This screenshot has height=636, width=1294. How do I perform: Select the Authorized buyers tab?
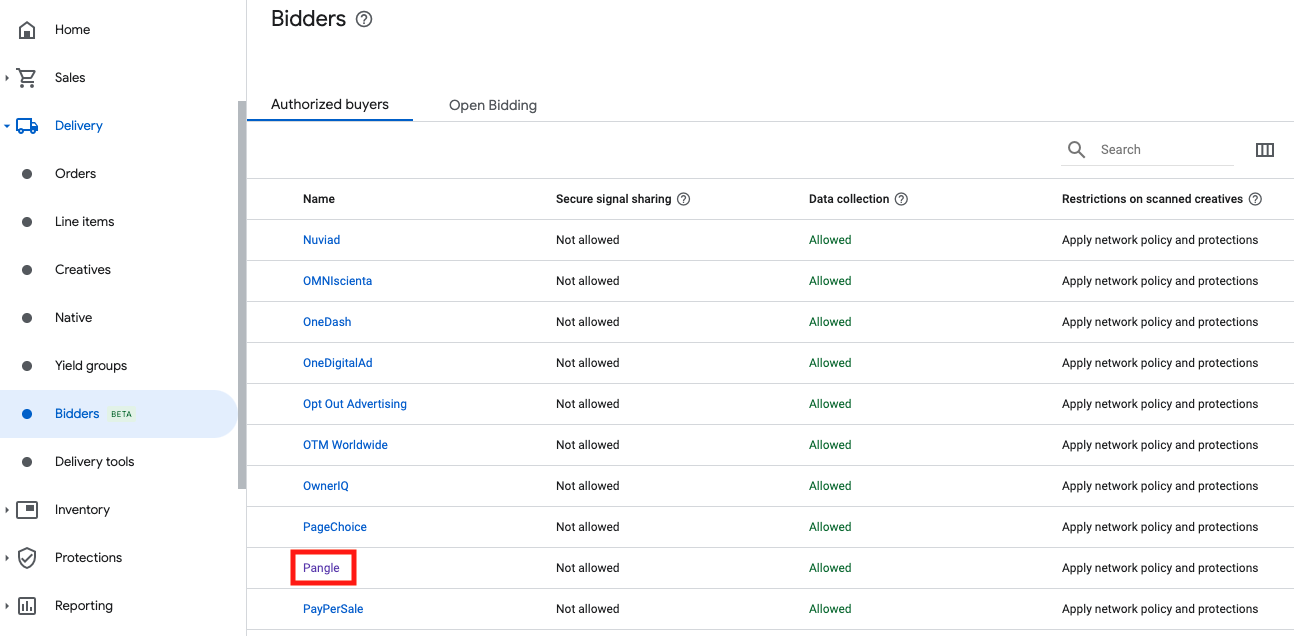(329, 104)
